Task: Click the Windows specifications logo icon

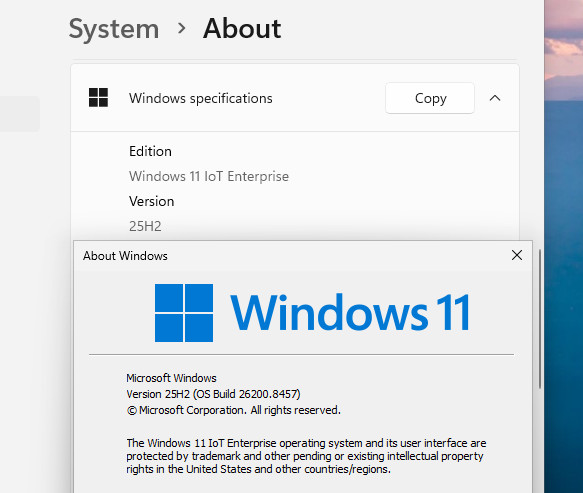Action: pos(99,97)
